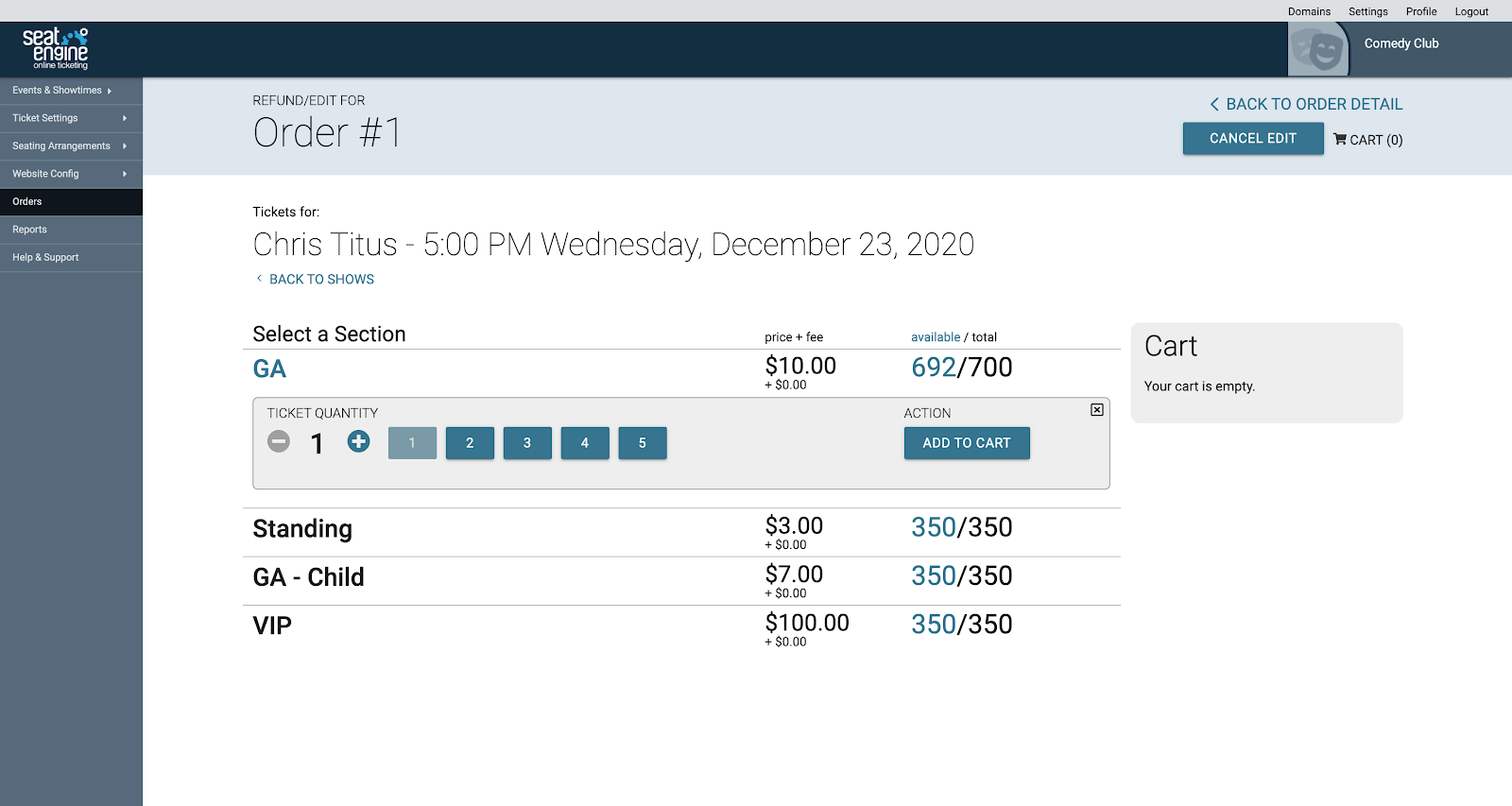Close the GA ticket quantity panel
Image resolution: width=1512 pixels, height=806 pixels.
(x=1097, y=410)
